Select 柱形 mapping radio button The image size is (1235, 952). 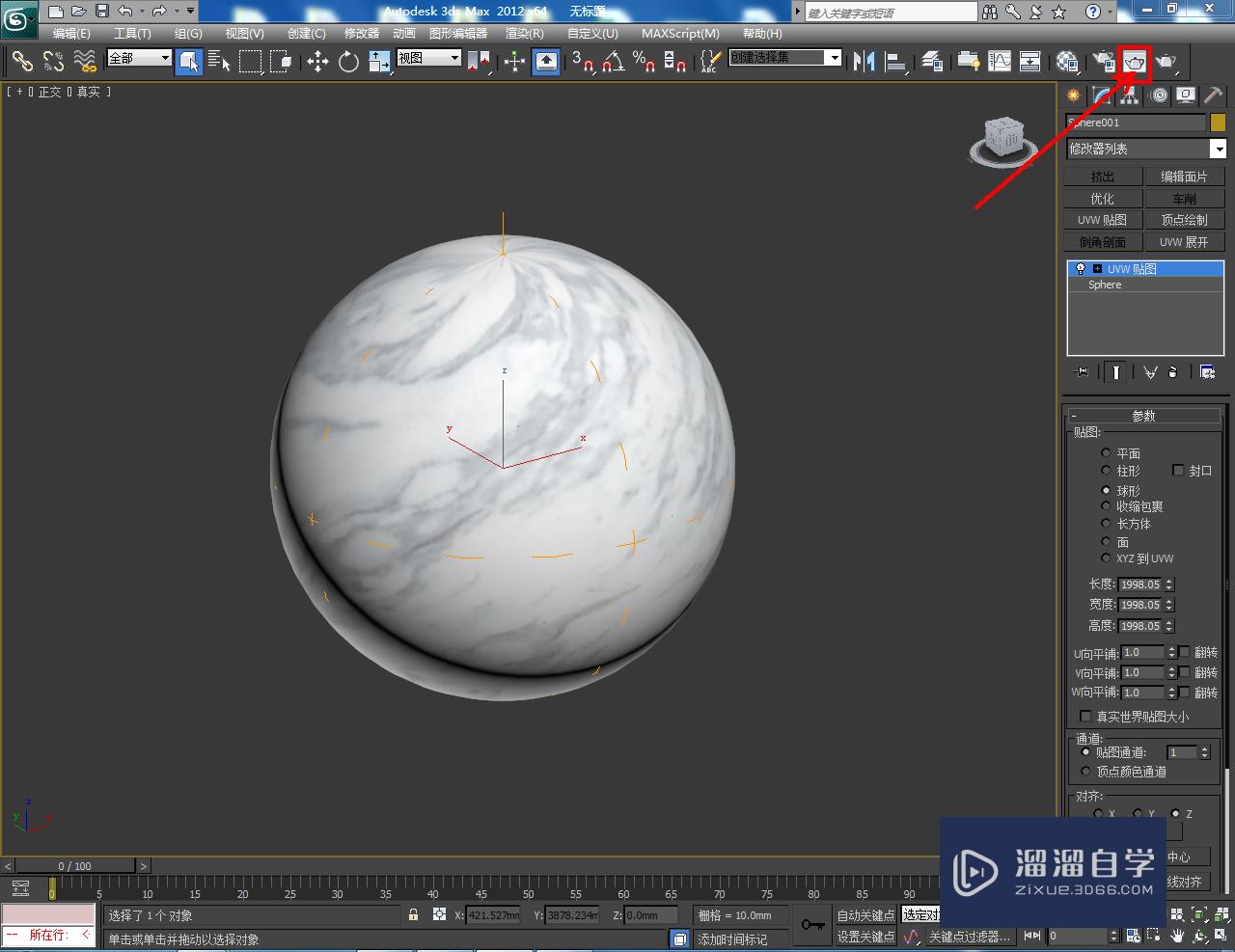(1106, 470)
